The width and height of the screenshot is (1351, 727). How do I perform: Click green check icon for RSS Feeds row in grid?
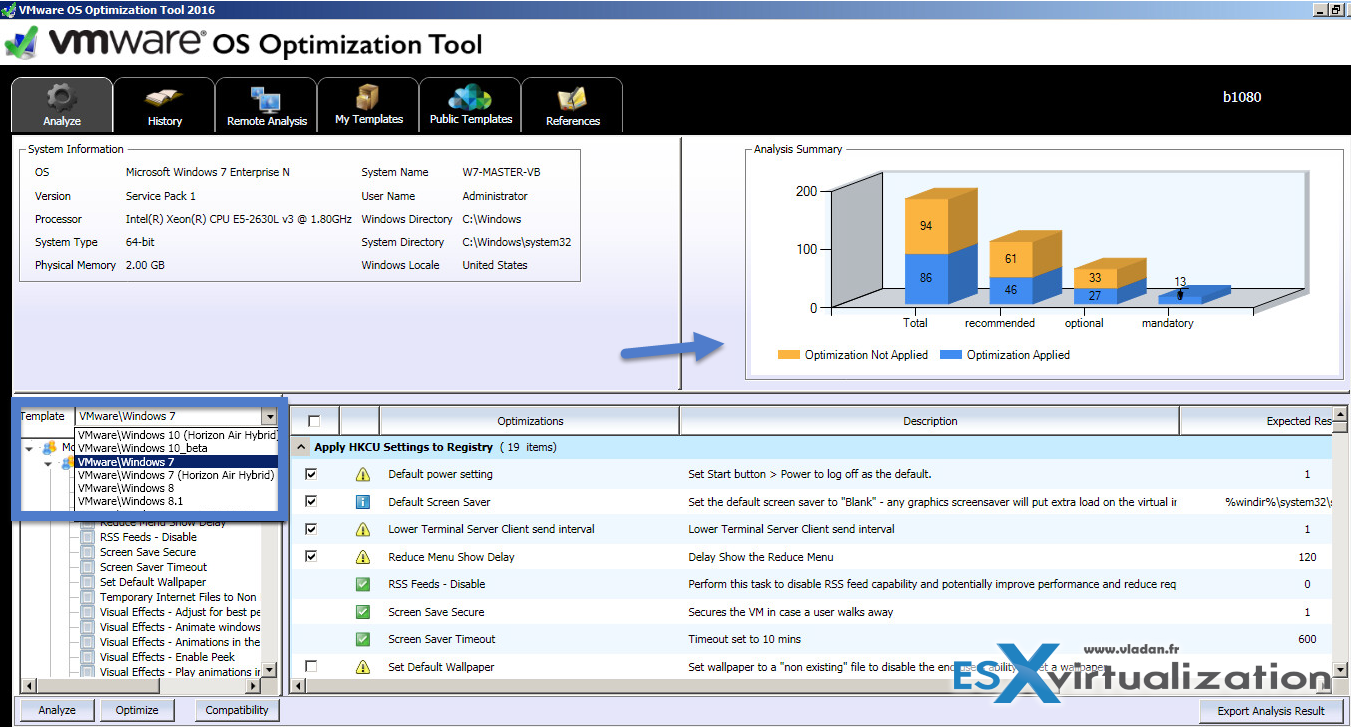[363, 584]
